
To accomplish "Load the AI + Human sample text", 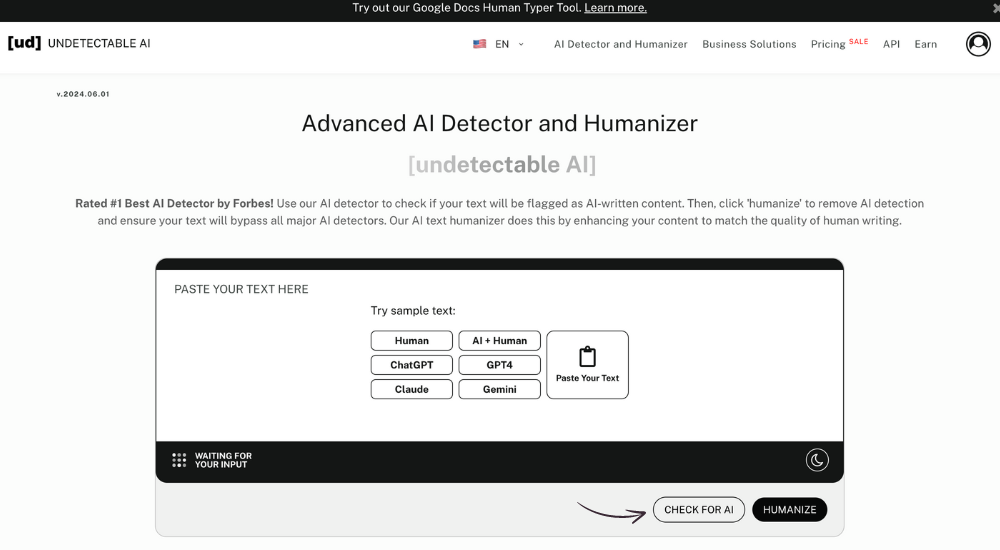I will pos(499,341).
